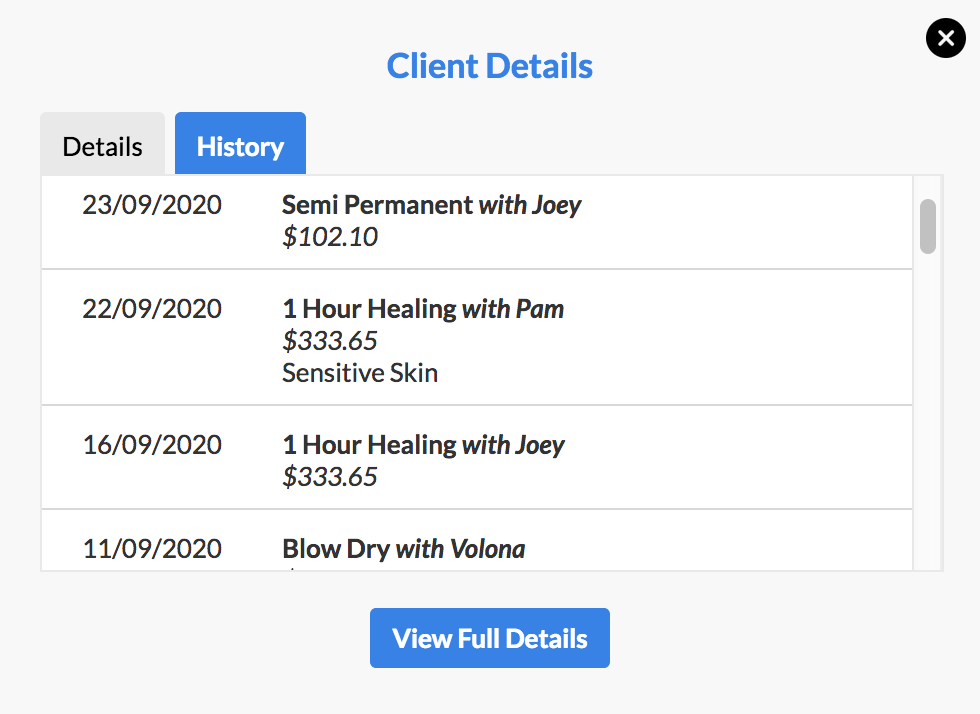Viewport: 980px width, 714px height.
Task: Click the Client Details heading
Action: pos(489,66)
